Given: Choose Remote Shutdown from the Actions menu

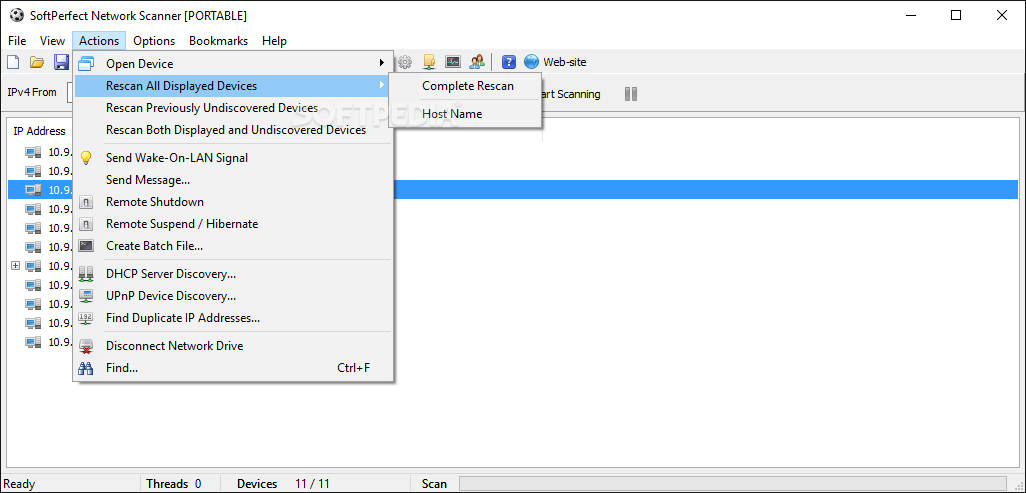Looking at the screenshot, I should [233, 202].
